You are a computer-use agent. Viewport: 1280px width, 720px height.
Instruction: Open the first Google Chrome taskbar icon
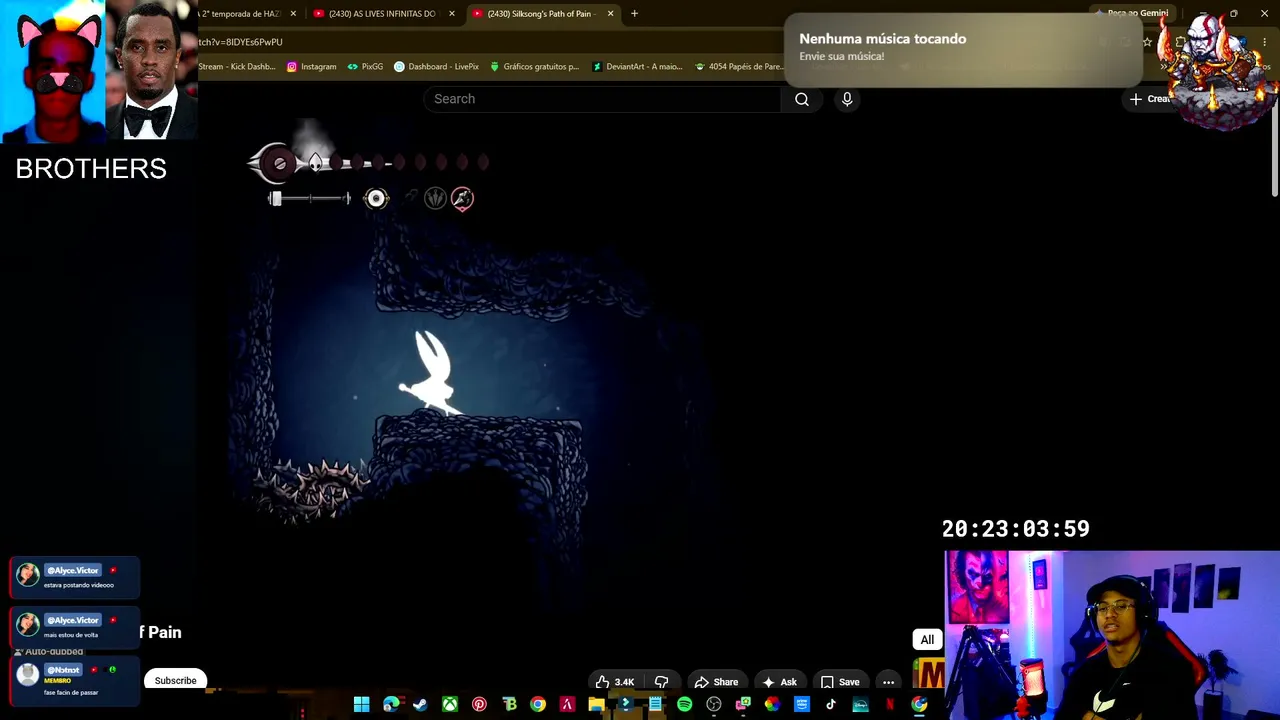538,705
